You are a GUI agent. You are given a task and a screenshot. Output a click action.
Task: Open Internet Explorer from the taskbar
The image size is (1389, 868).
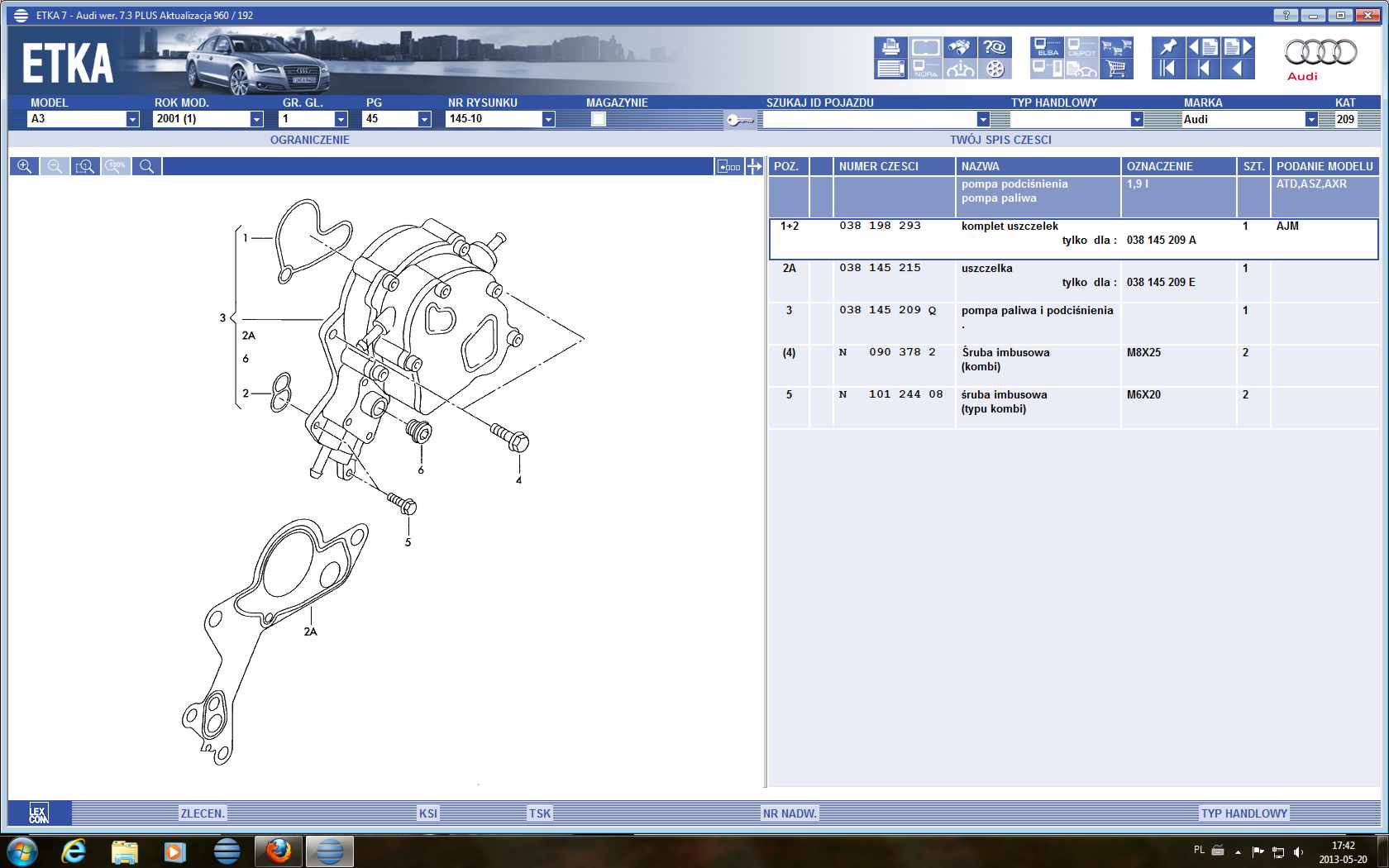[x=74, y=851]
